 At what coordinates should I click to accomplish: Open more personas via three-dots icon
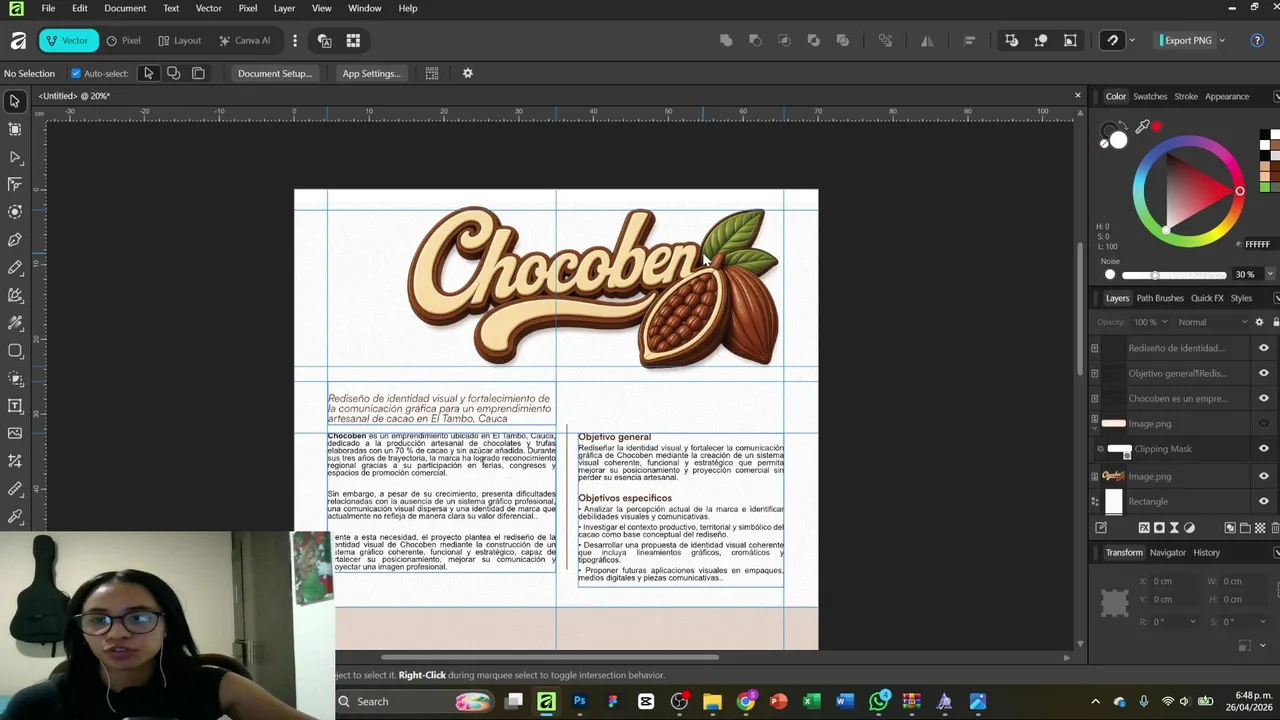click(294, 40)
